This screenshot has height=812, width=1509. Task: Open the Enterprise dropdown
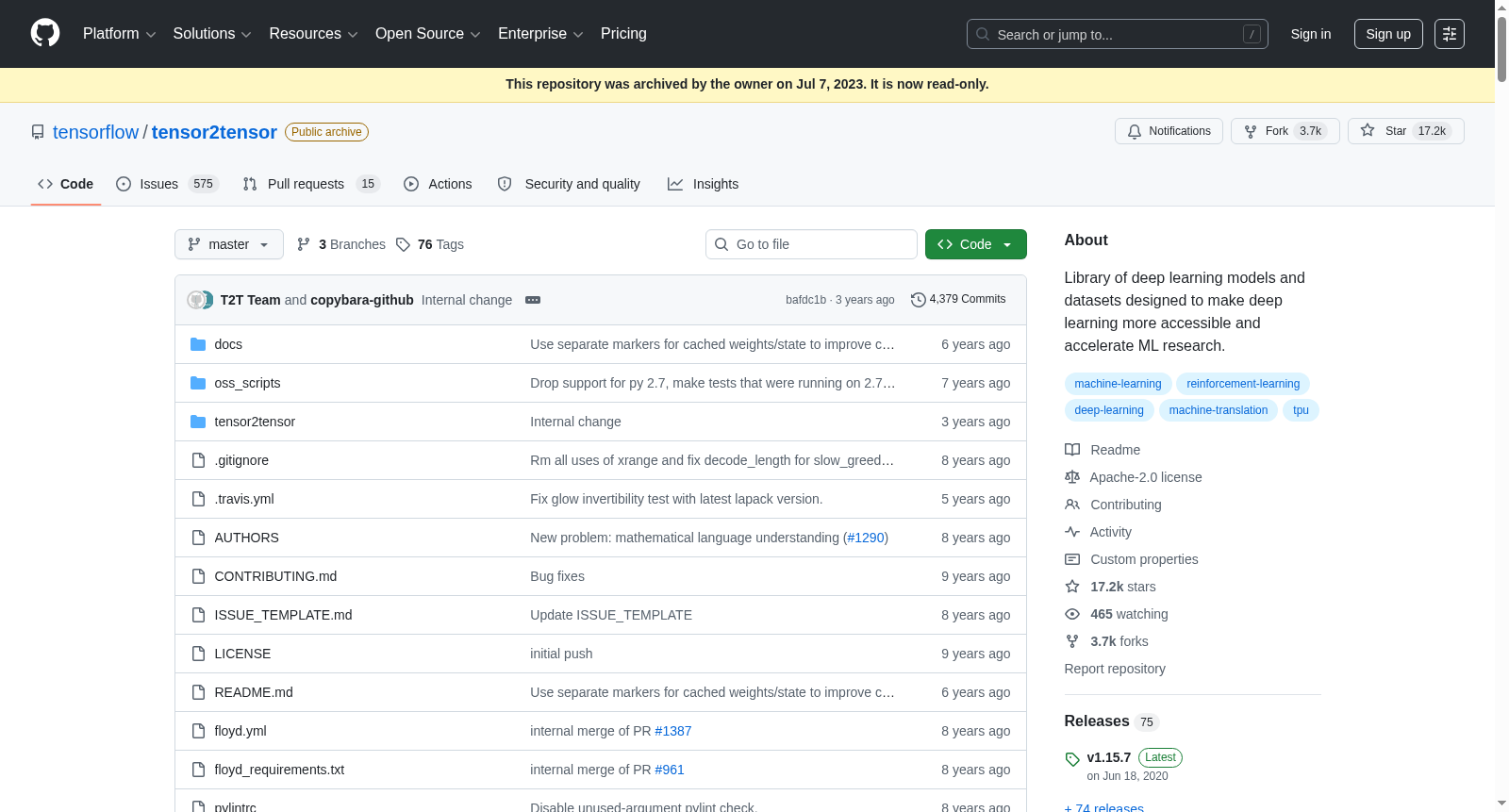click(540, 34)
